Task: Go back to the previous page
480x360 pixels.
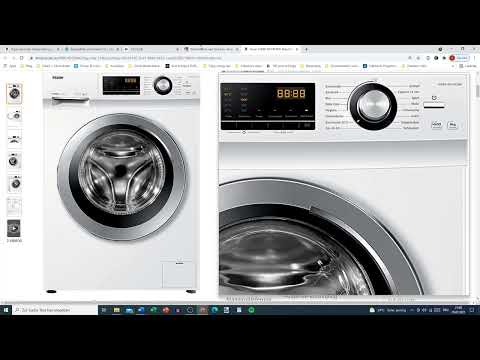Action: tap(6, 58)
